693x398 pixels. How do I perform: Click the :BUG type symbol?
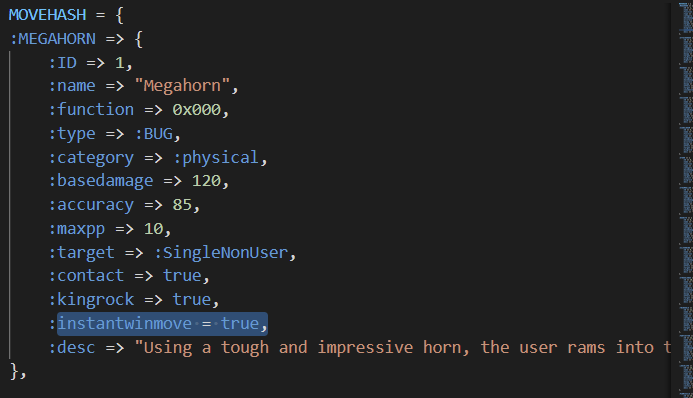coord(154,133)
